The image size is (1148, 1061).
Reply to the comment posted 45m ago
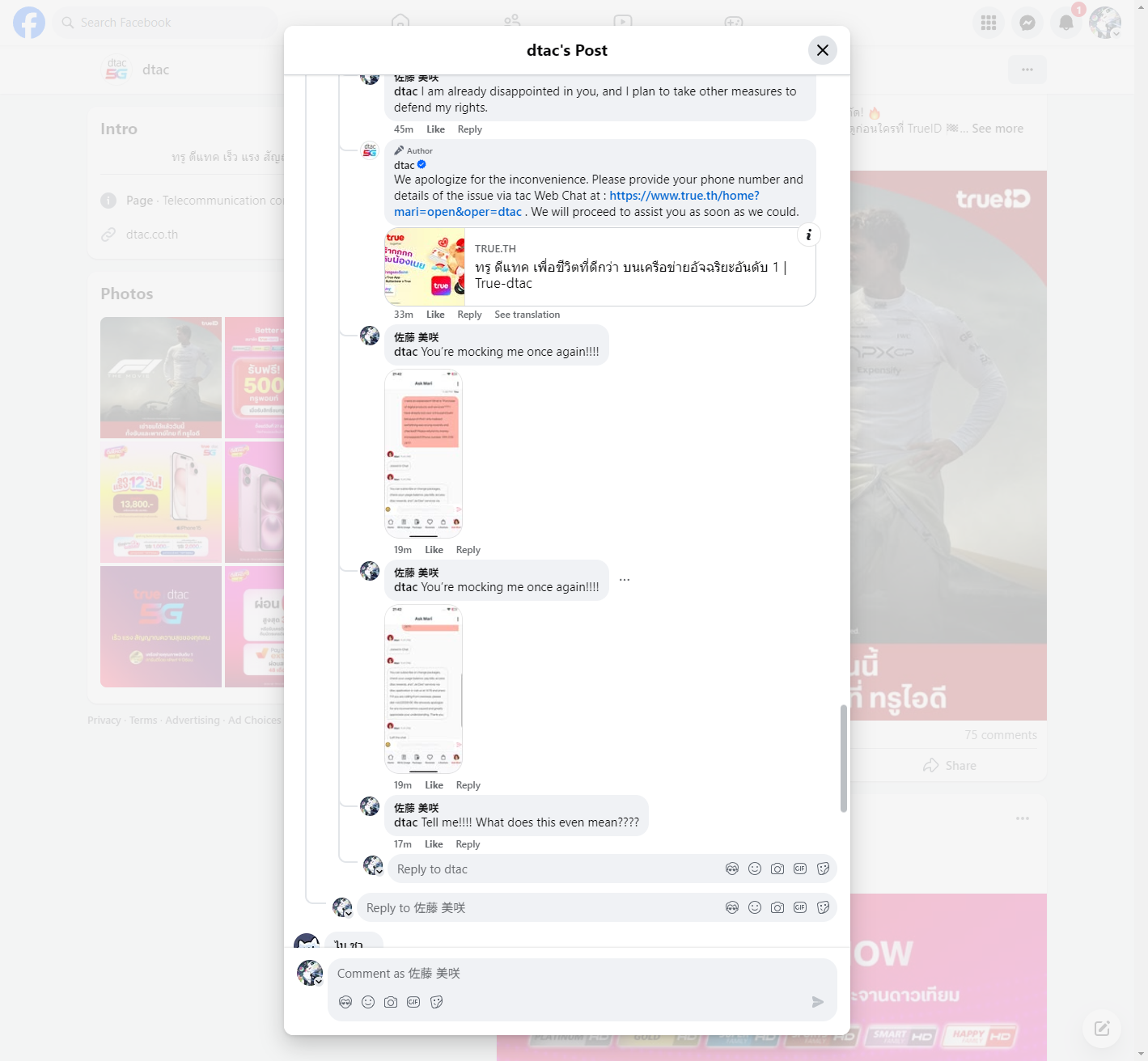tap(469, 129)
